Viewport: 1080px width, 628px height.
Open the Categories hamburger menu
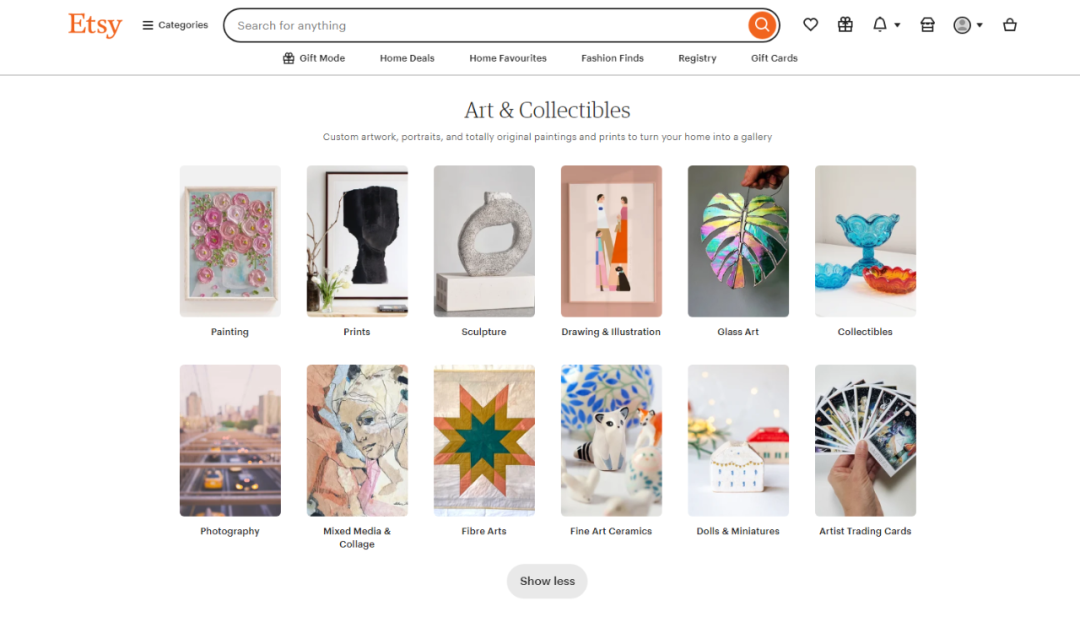[174, 24]
